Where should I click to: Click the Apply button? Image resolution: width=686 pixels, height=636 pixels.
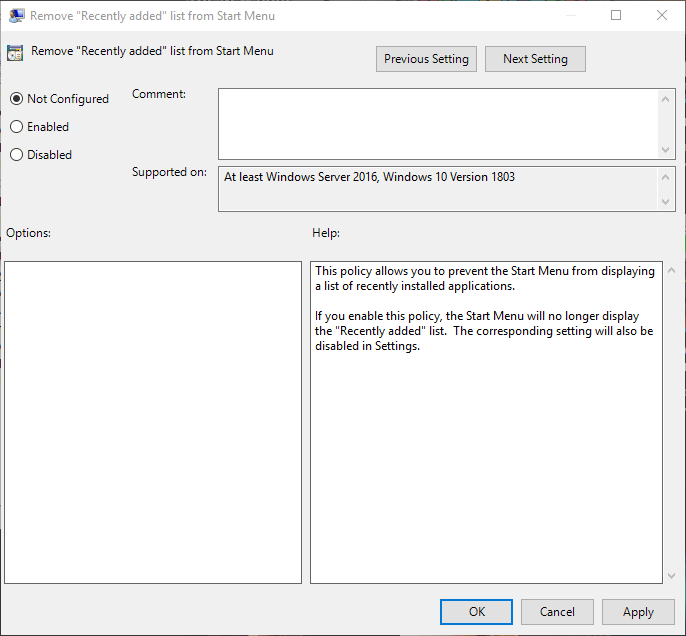[638, 612]
